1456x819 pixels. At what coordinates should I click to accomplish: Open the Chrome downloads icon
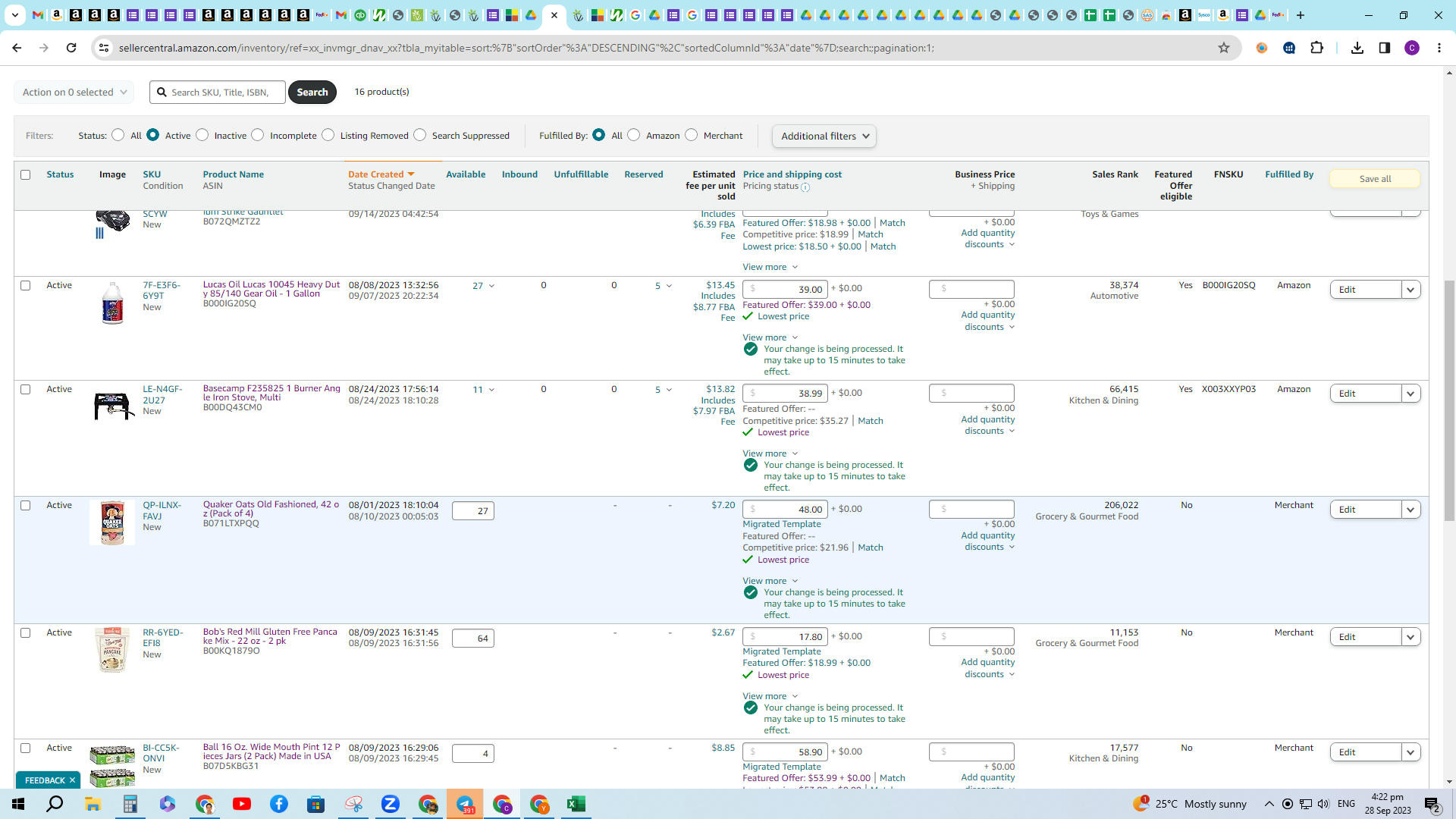click(1357, 48)
